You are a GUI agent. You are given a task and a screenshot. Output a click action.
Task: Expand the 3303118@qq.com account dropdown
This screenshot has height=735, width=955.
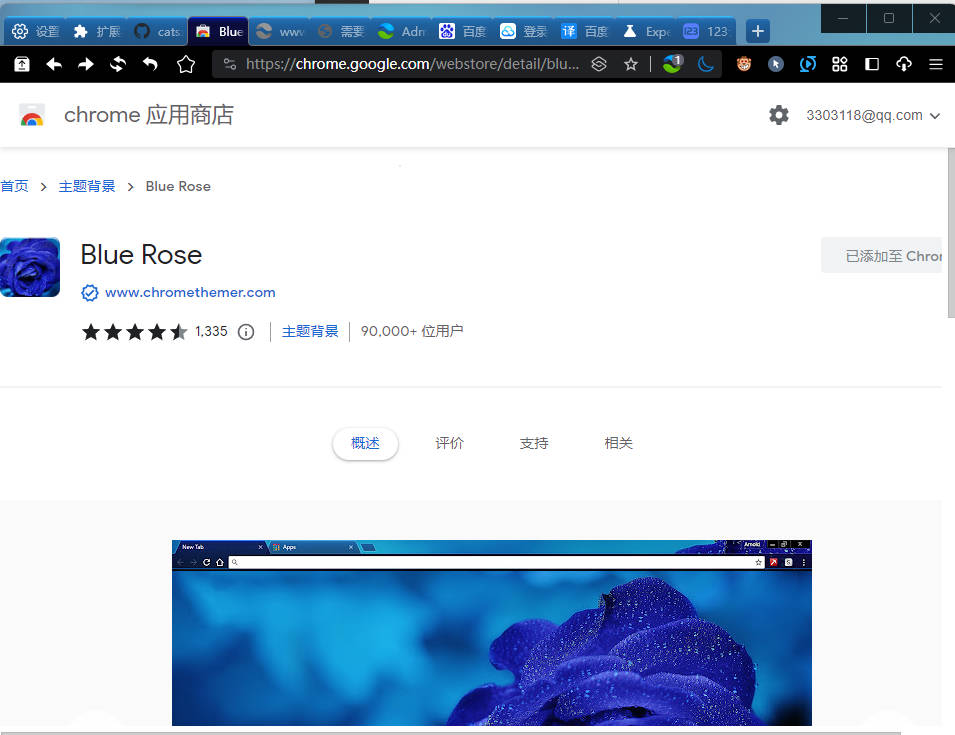click(873, 115)
